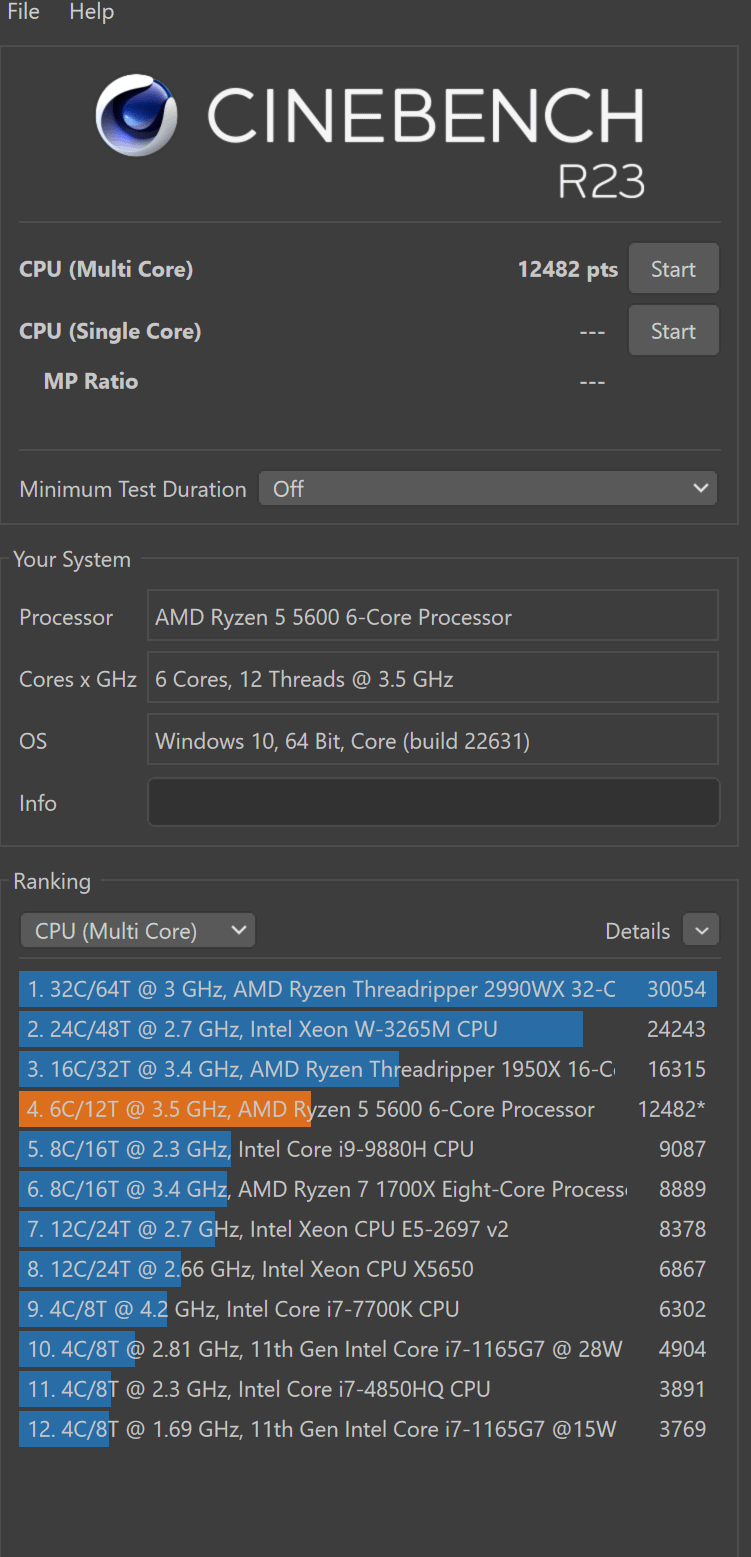751x1557 pixels.
Task: Click the Details label in Ranking
Action: coord(637,931)
